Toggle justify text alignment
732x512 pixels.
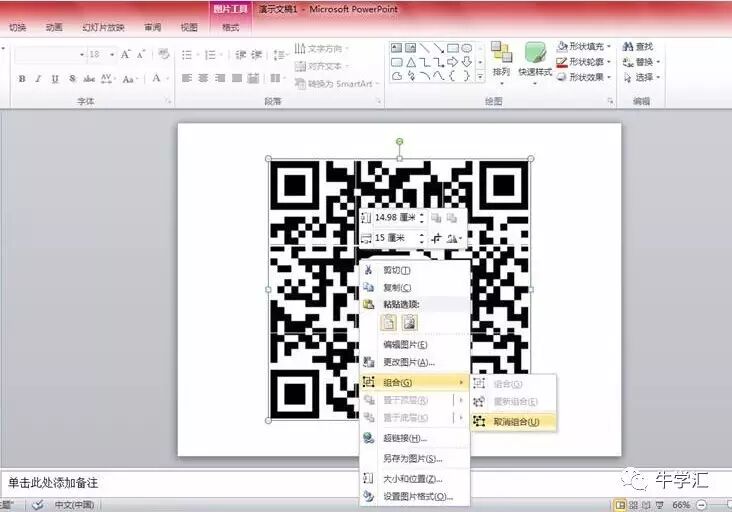[237, 78]
